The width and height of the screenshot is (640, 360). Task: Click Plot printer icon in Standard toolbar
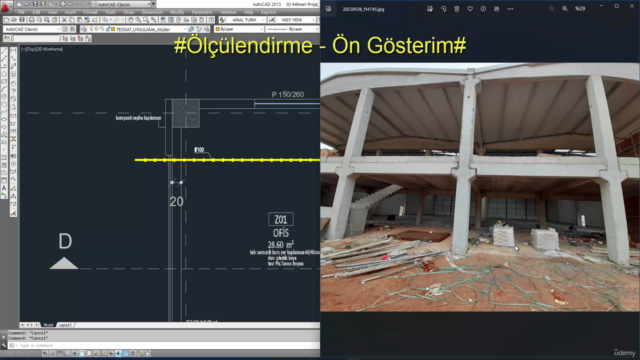[x=31, y=20]
